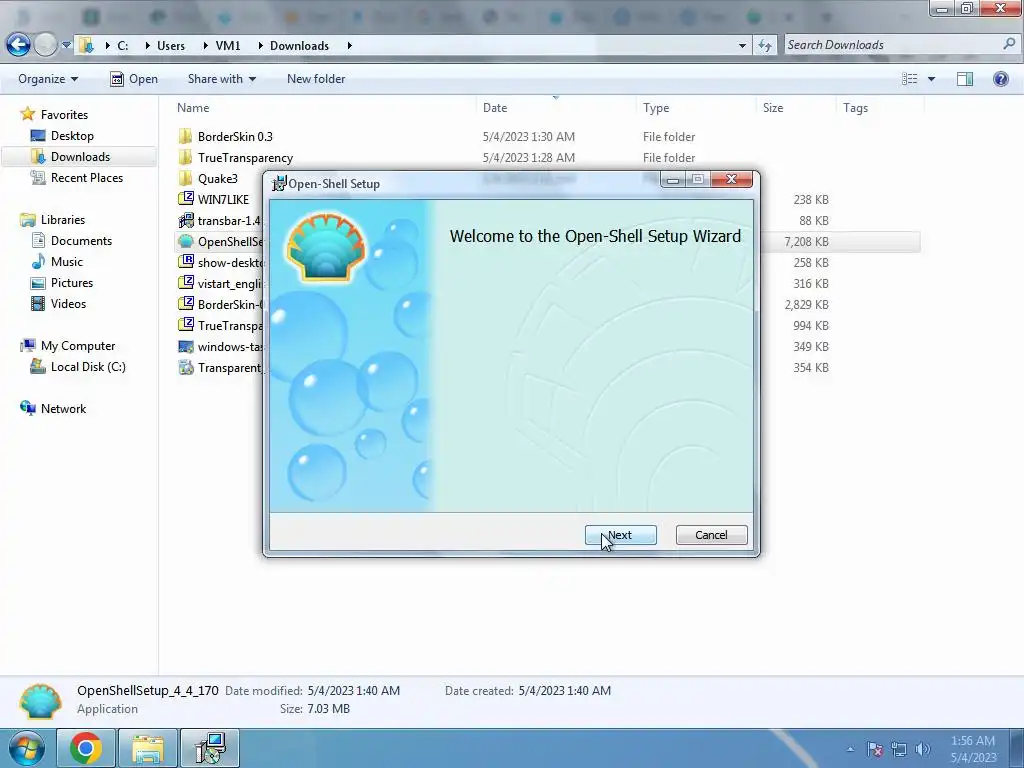
Task: Click Open in the Explorer toolbar
Action: pyautogui.click(x=134, y=78)
